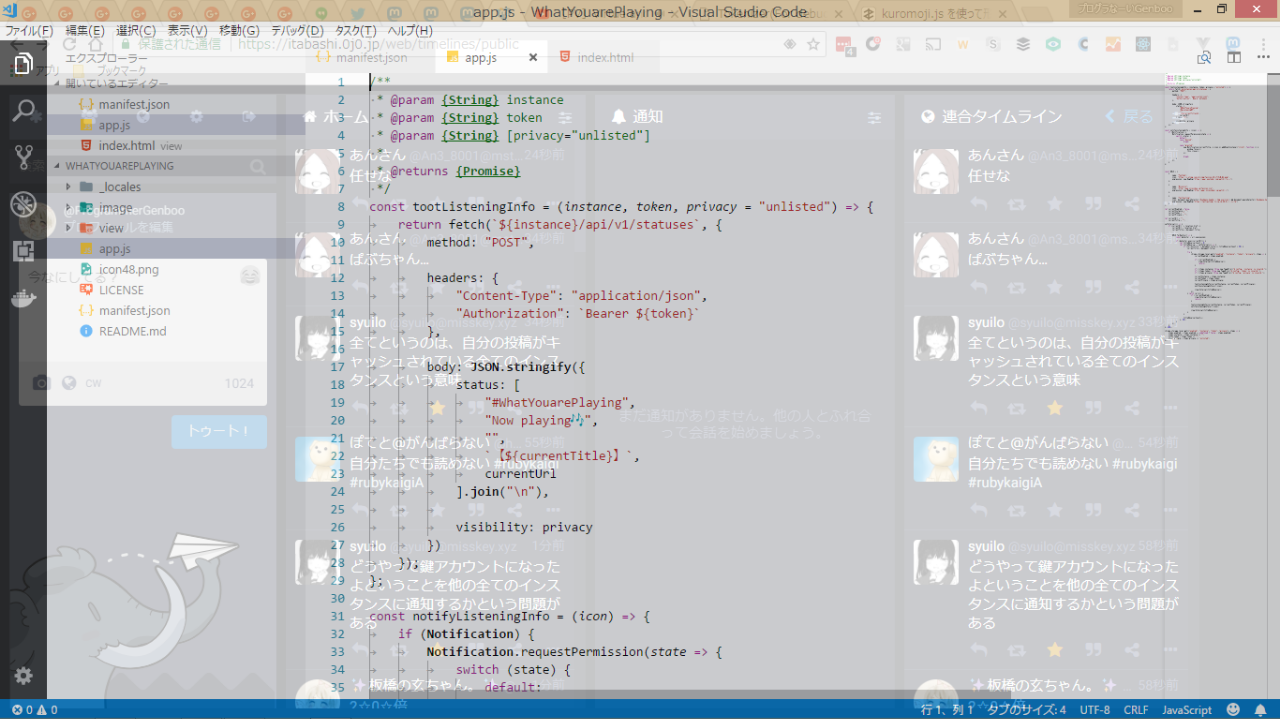Click the Manage gear icon
Image resolution: width=1280 pixels, height=719 pixels.
click(x=23, y=676)
